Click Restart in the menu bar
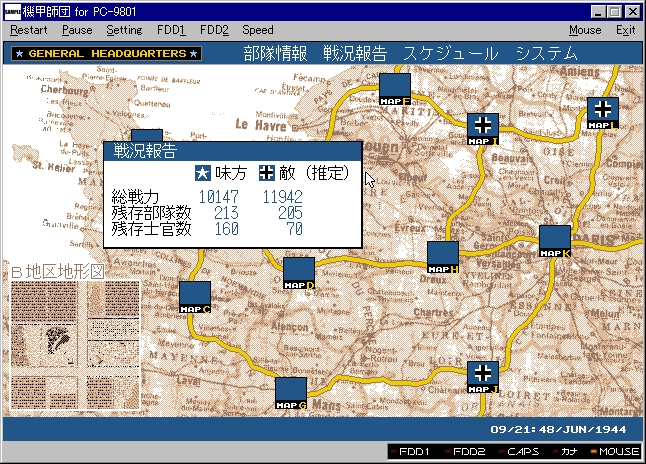 29,30
